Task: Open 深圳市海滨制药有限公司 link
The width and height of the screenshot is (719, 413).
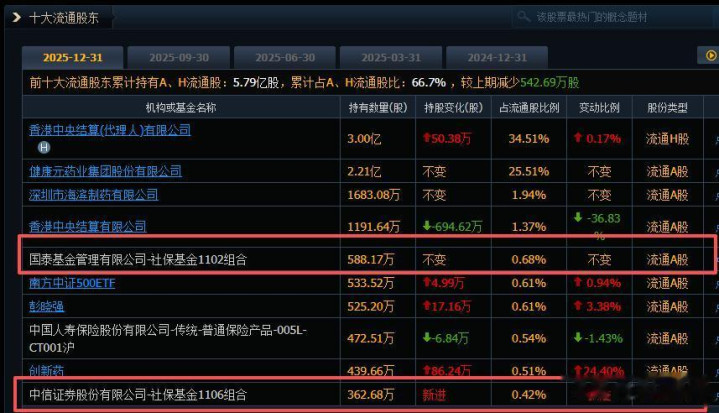Action: (x=94, y=195)
